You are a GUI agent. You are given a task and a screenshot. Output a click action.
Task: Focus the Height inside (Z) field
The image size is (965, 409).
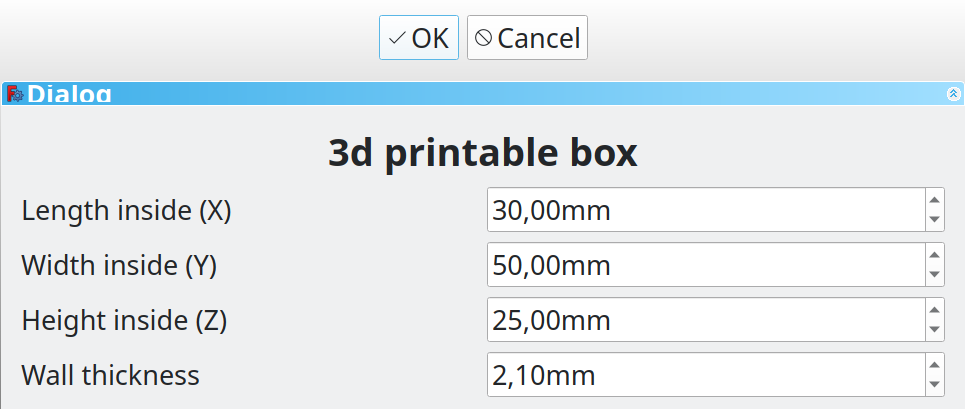(706, 319)
